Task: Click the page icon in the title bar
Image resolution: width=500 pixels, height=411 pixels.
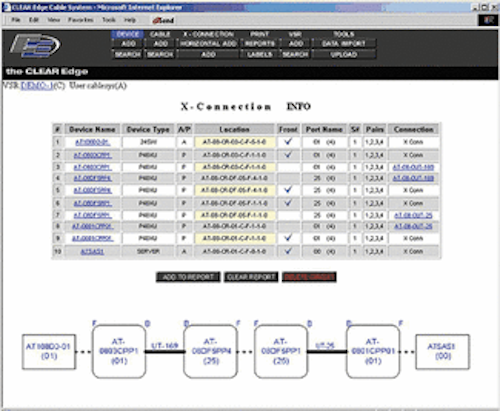Action: pyautogui.click(x=7, y=7)
